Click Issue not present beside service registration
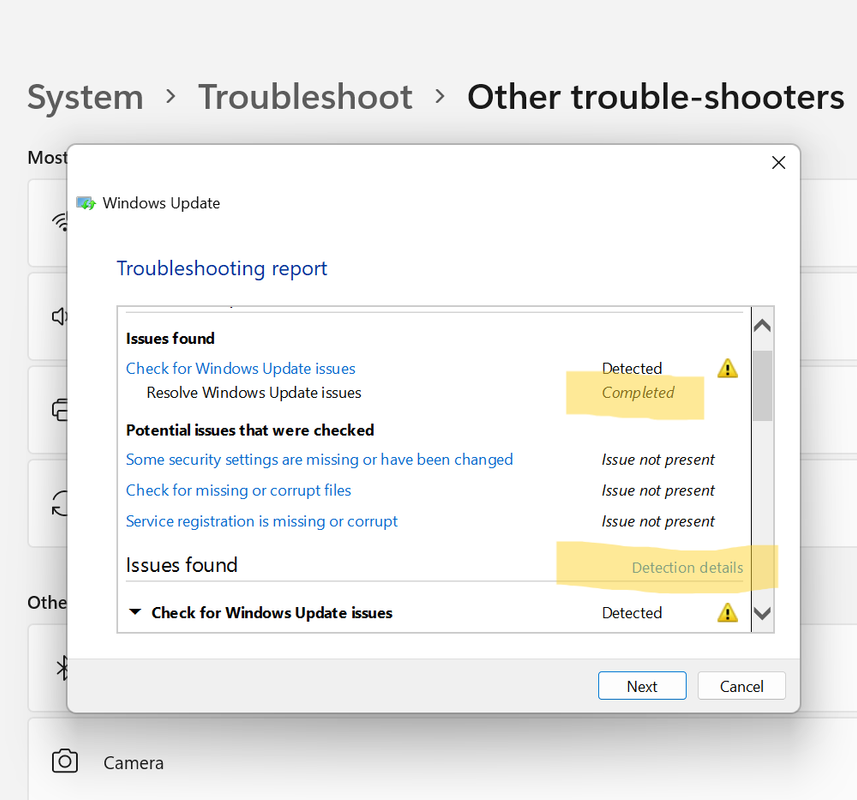This screenshot has width=857, height=800. pyautogui.click(x=658, y=521)
